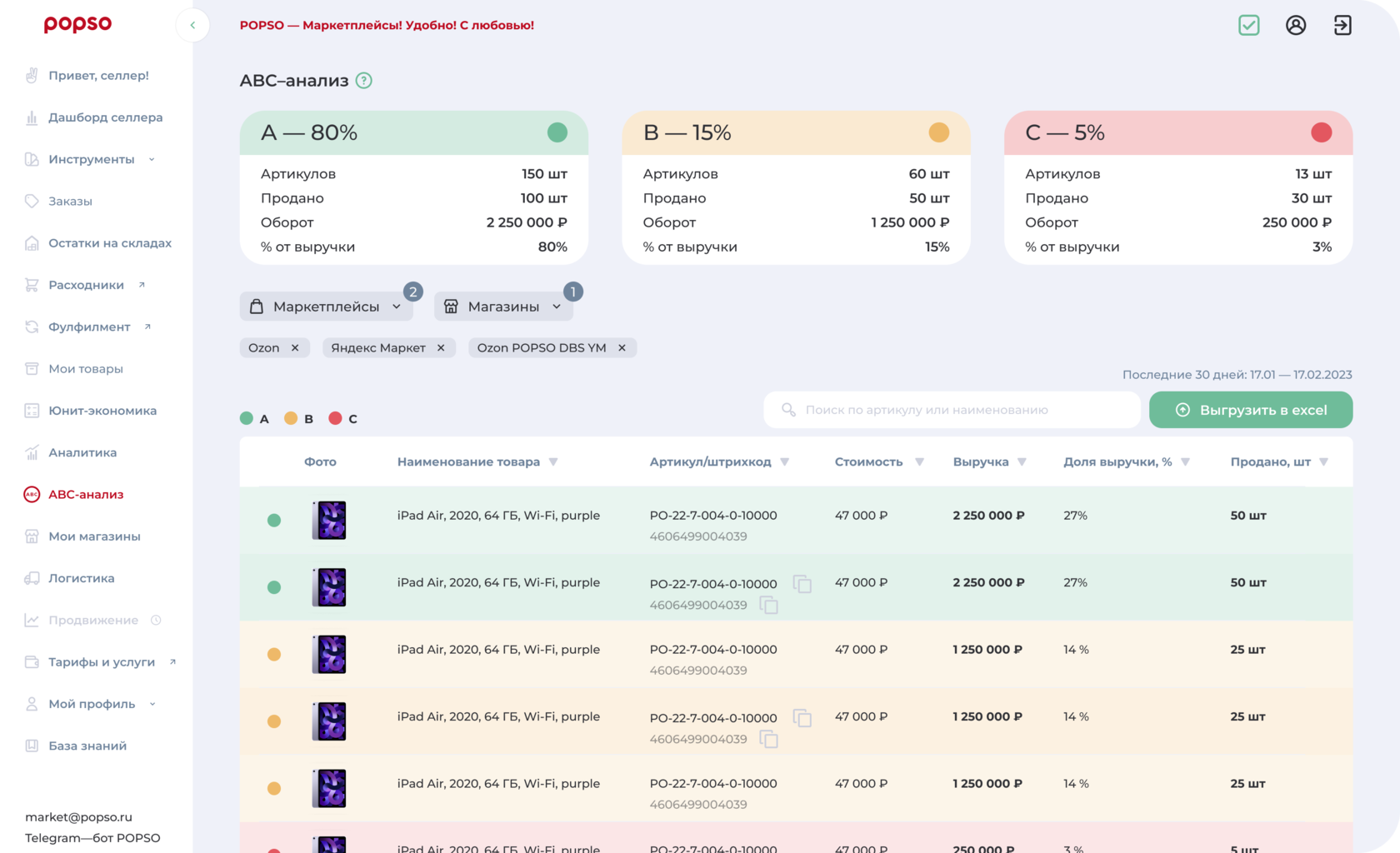Remove the Ozon filter chip

click(295, 348)
